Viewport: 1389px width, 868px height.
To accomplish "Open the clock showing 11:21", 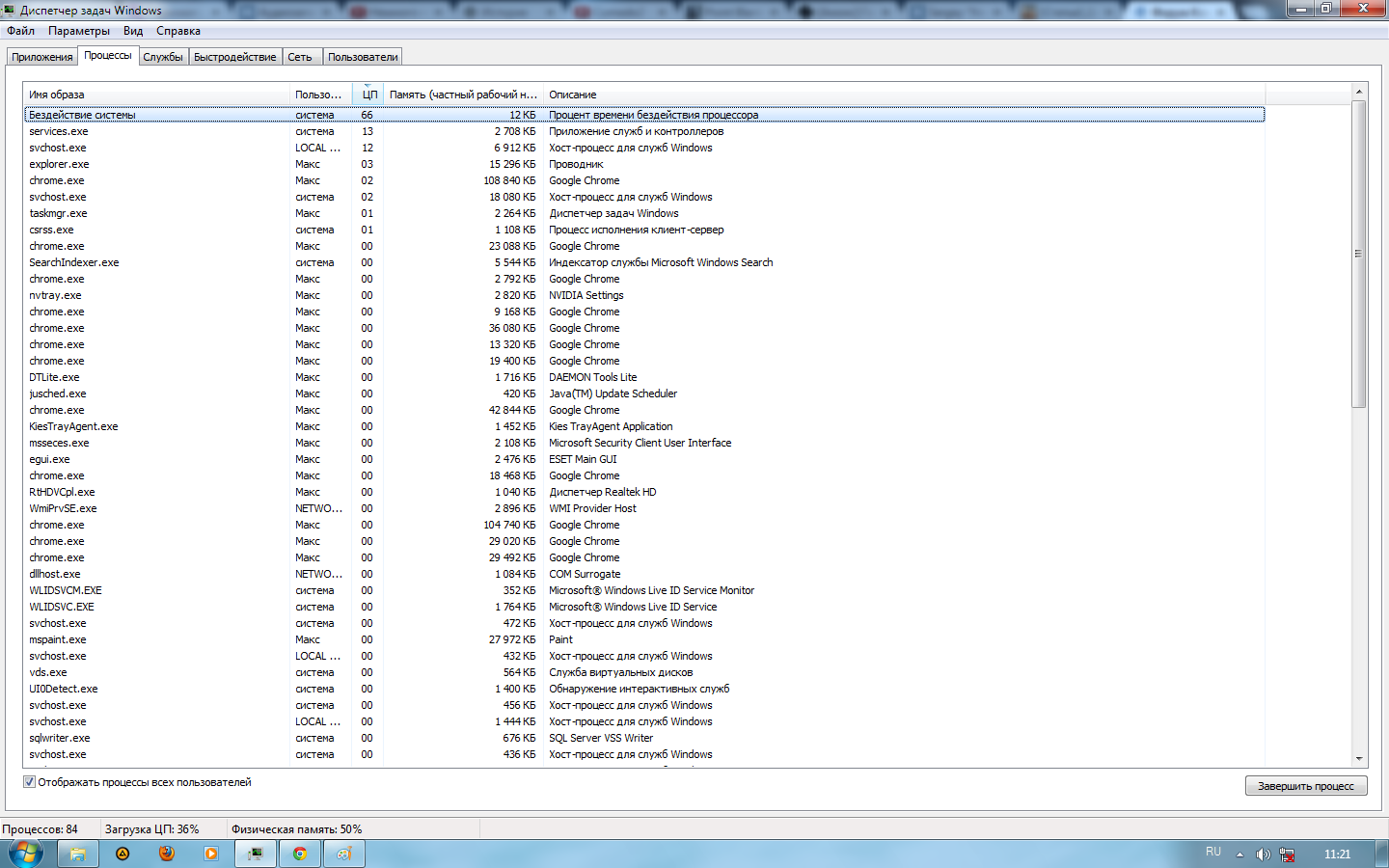I will tap(1337, 854).
